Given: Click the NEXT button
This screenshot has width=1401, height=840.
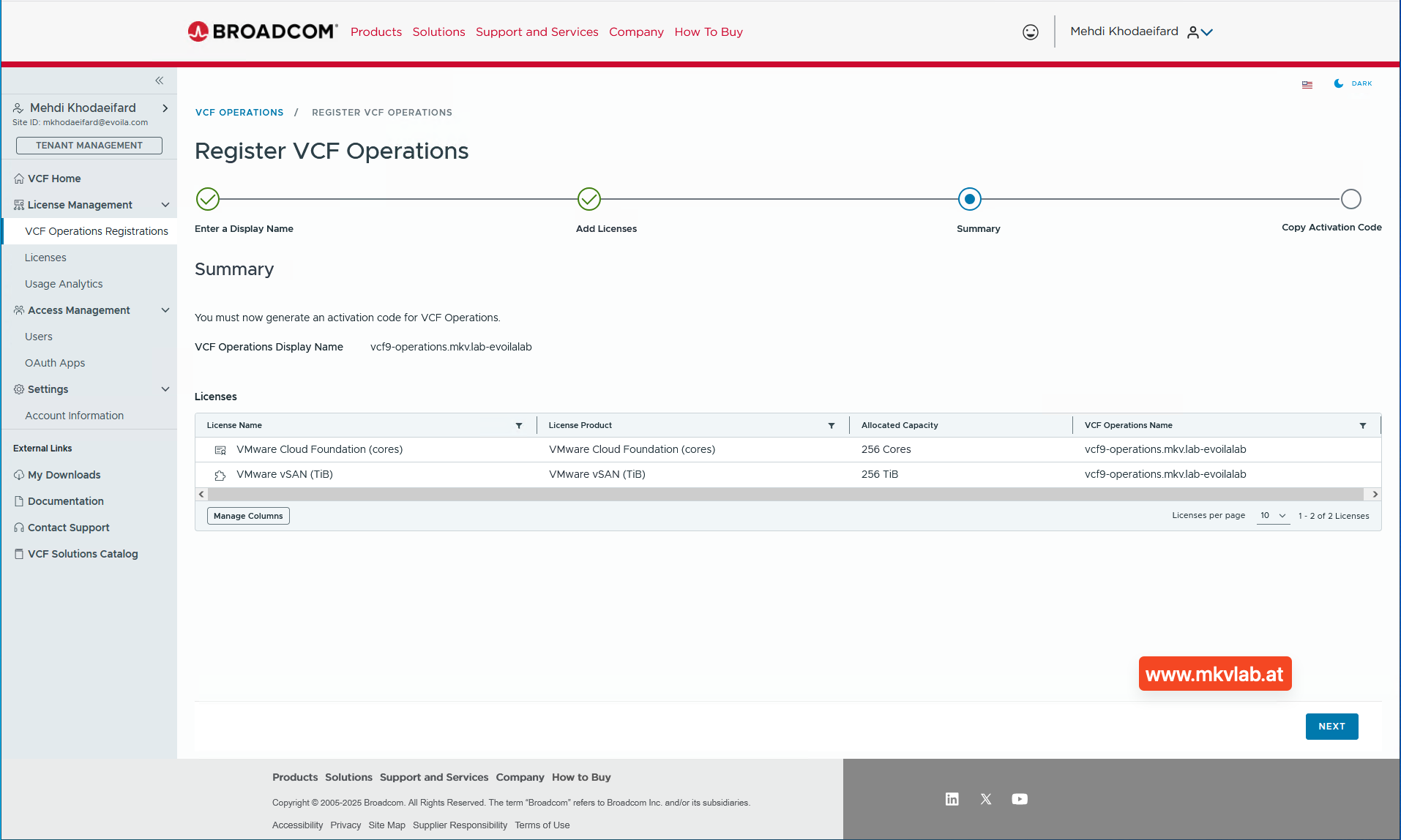Looking at the screenshot, I should point(1331,727).
